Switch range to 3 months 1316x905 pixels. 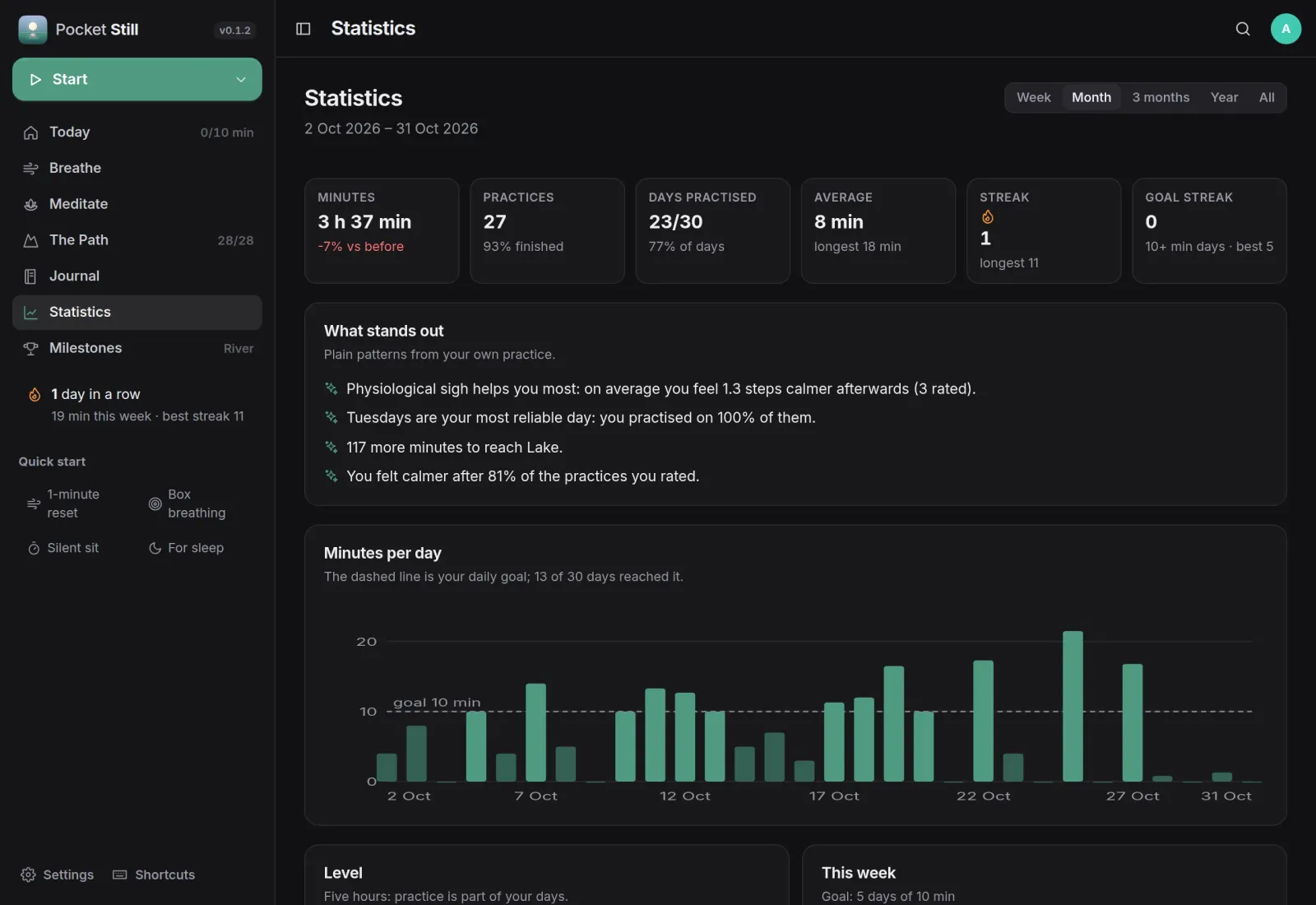pos(1161,97)
